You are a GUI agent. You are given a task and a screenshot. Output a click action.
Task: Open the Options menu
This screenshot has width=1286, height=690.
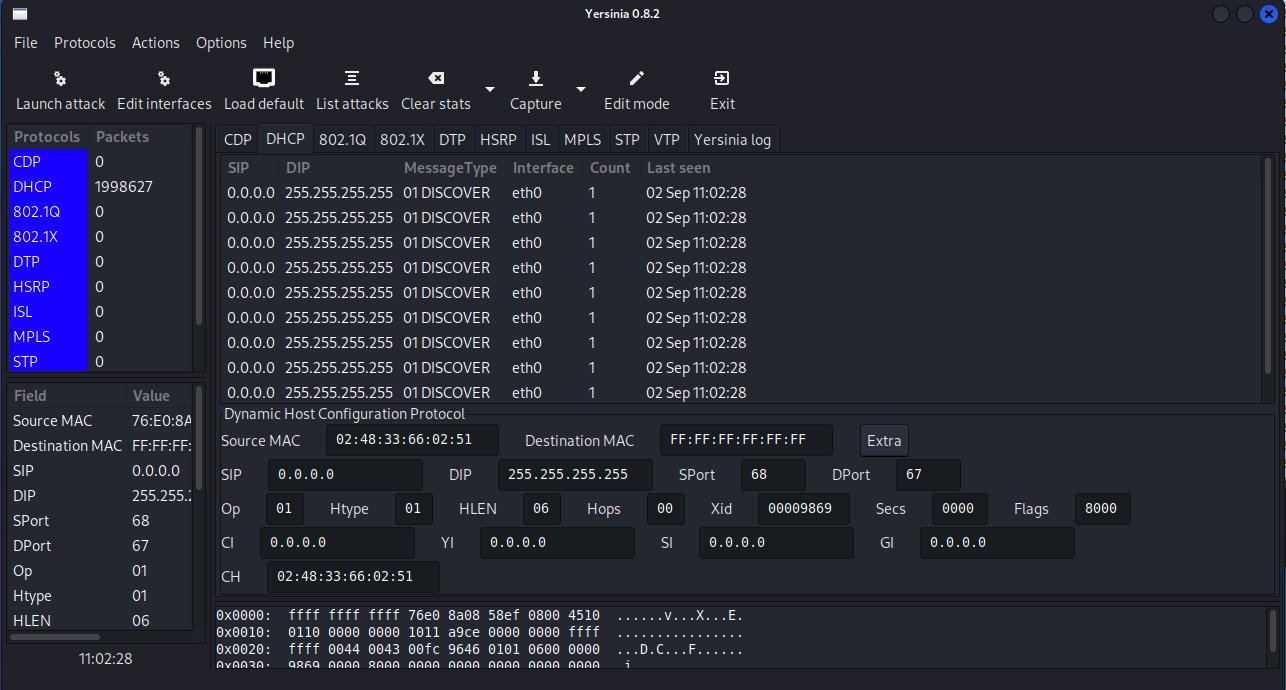[221, 43]
